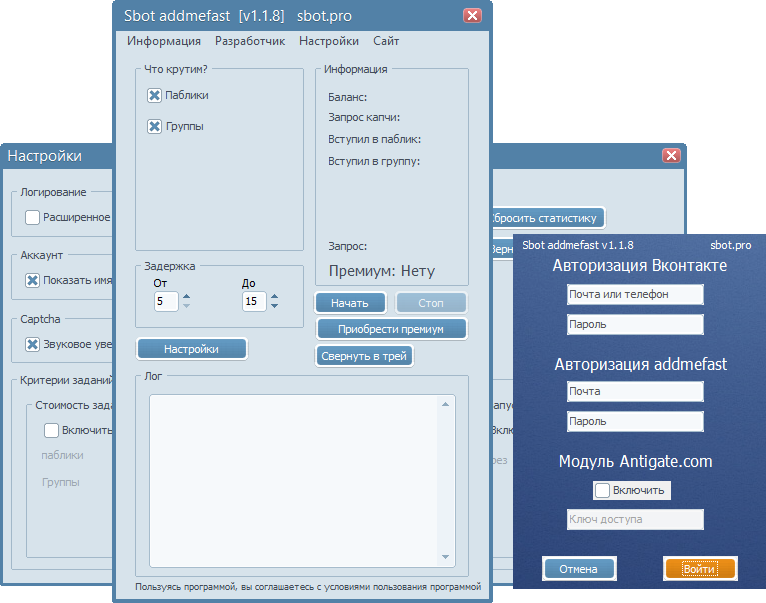The image size is (766, 603).
Task: Click Сбросить статистику button in settings window
Action: coord(548,218)
